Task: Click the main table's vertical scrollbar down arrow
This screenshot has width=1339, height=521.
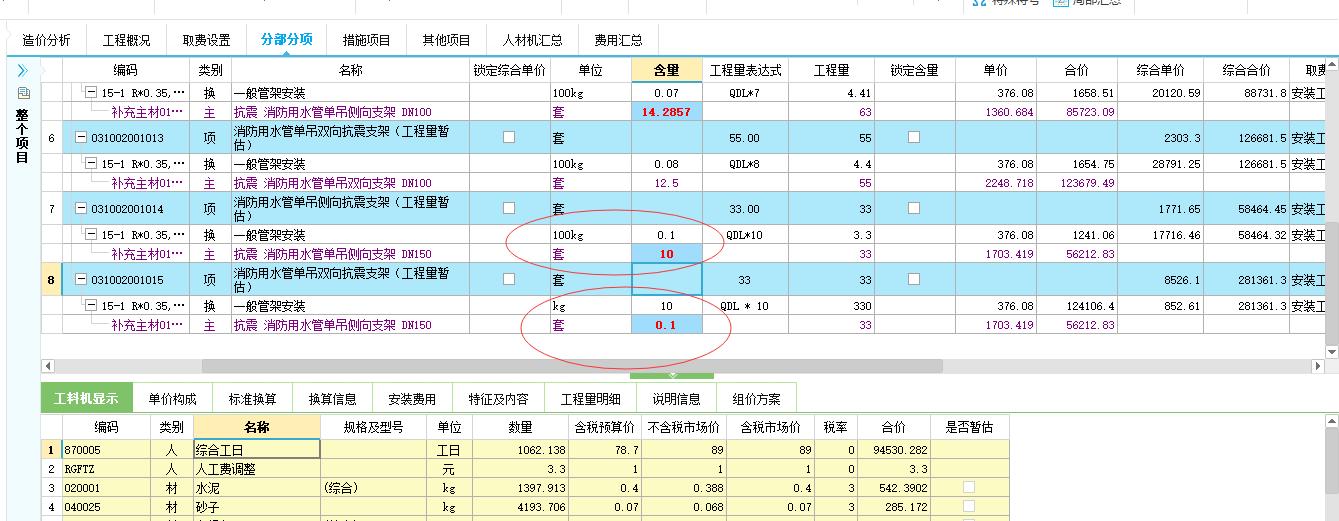Action: tap(1331, 351)
